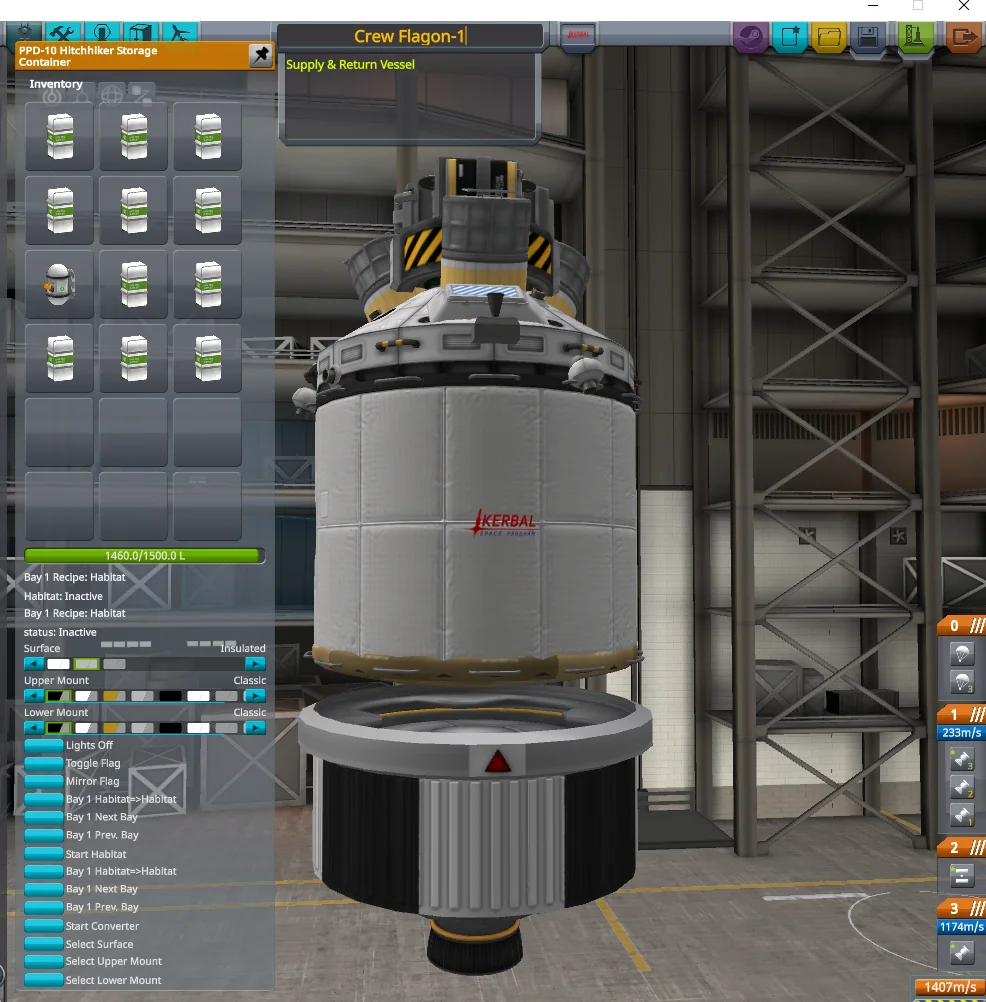986x1002 pixels.
Task: Open the flag selector next to vessel name
Action: (578, 35)
